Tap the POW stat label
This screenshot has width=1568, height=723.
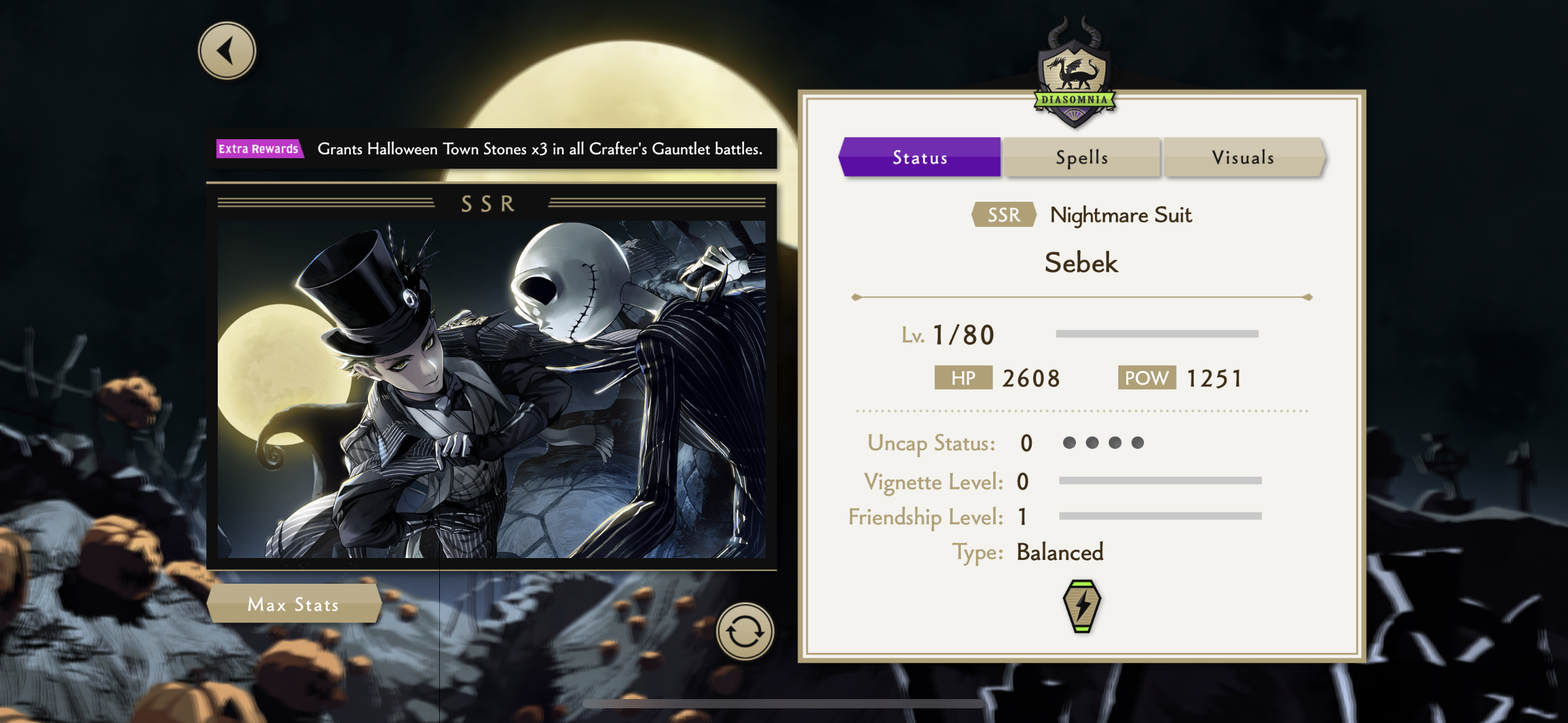[x=1147, y=378]
